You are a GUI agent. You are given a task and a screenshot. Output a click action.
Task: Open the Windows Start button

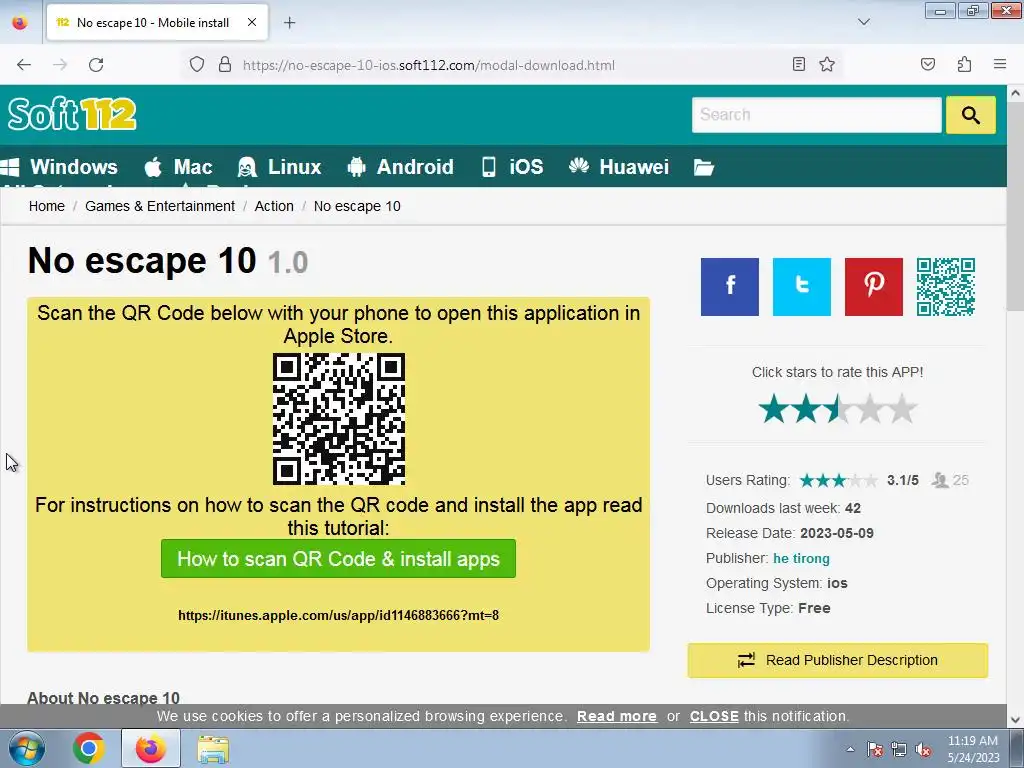pyautogui.click(x=27, y=748)
